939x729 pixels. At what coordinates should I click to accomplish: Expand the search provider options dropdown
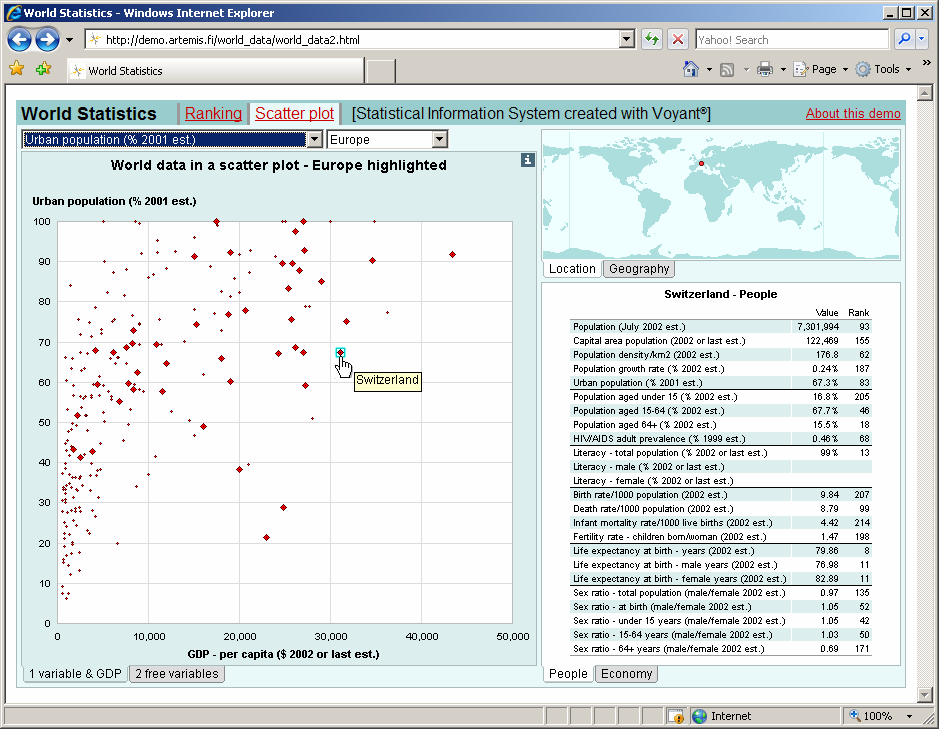click(922, 40)
